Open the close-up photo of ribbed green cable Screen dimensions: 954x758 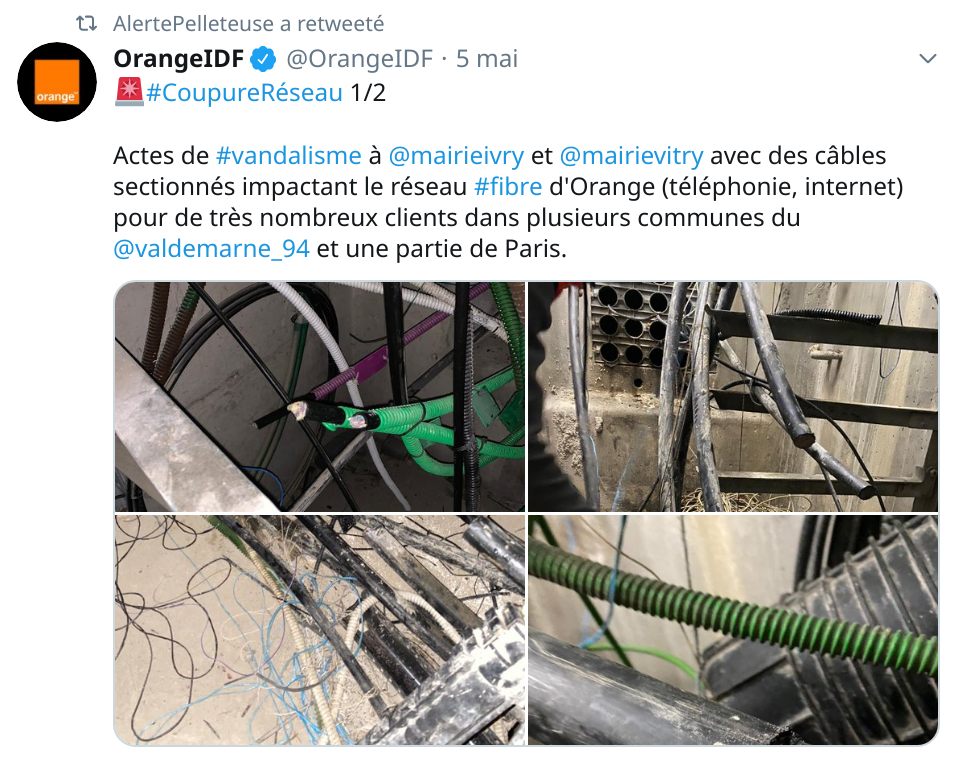coord(733,630)
